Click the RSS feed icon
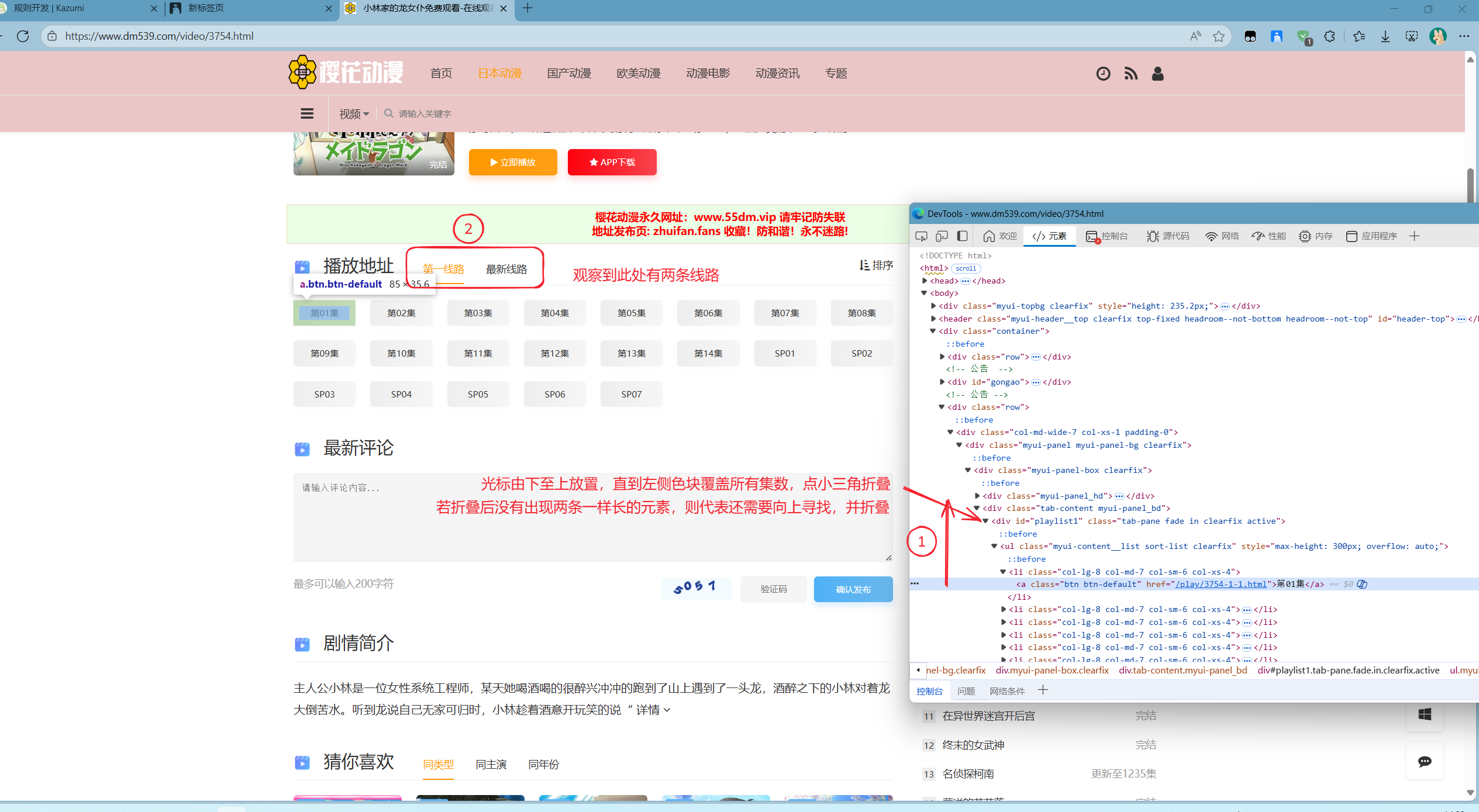 click(1130, 74)
